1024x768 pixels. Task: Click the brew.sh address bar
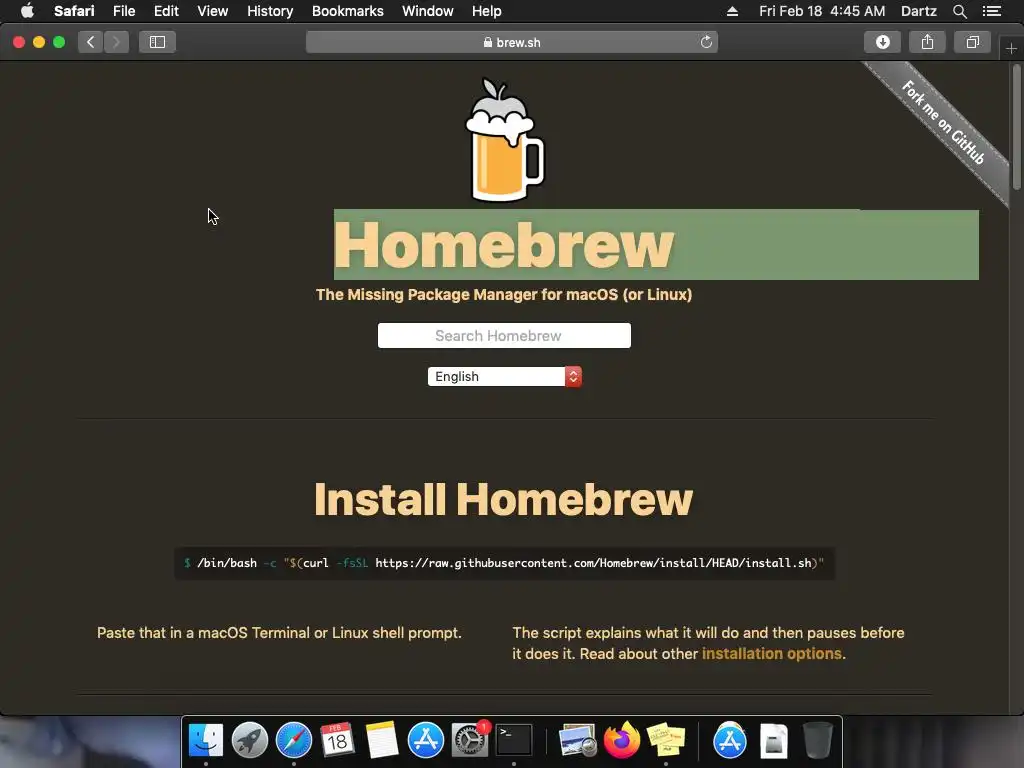coord(512,42)
